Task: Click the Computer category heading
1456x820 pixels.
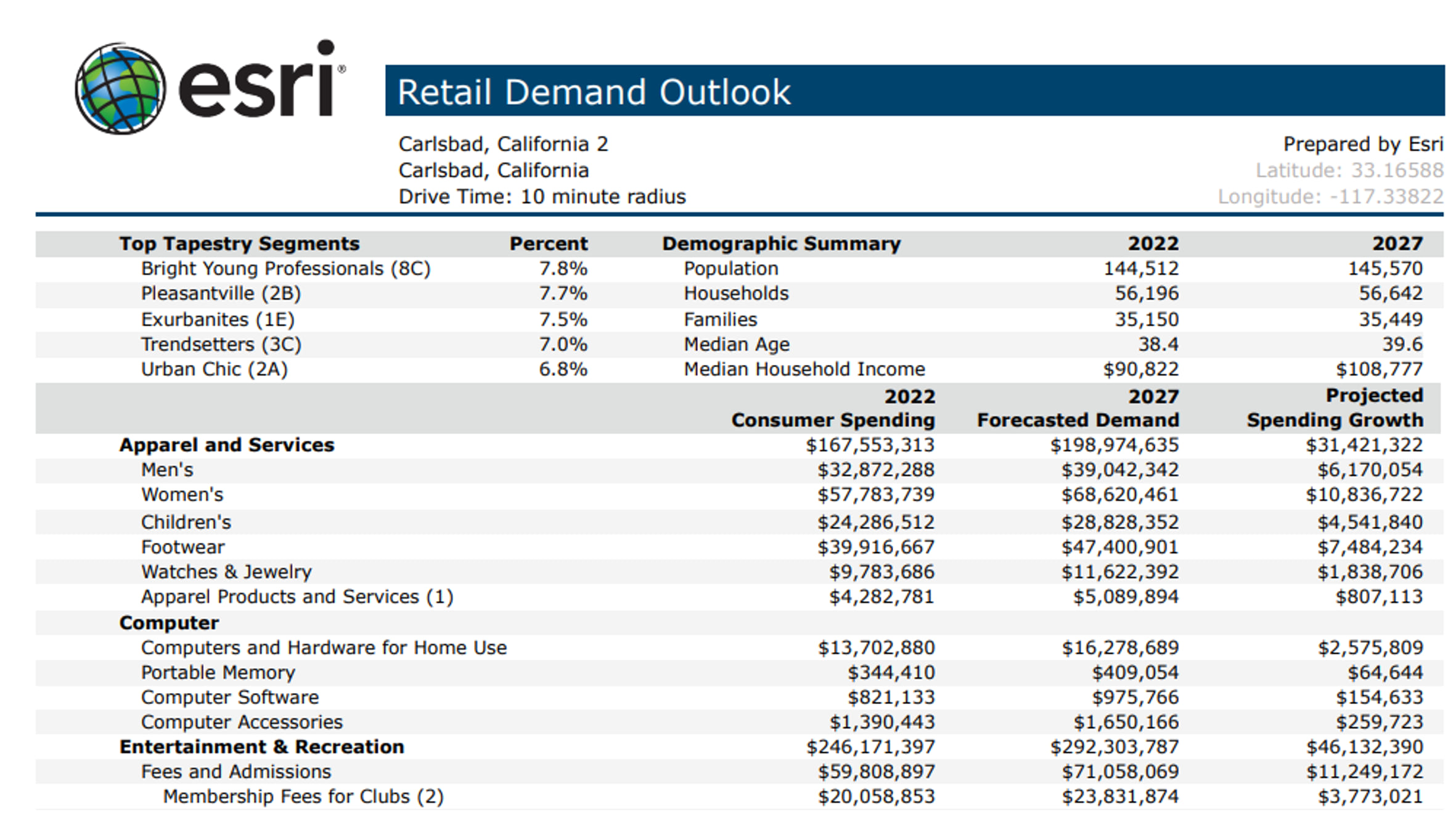Action: point(169,623)
